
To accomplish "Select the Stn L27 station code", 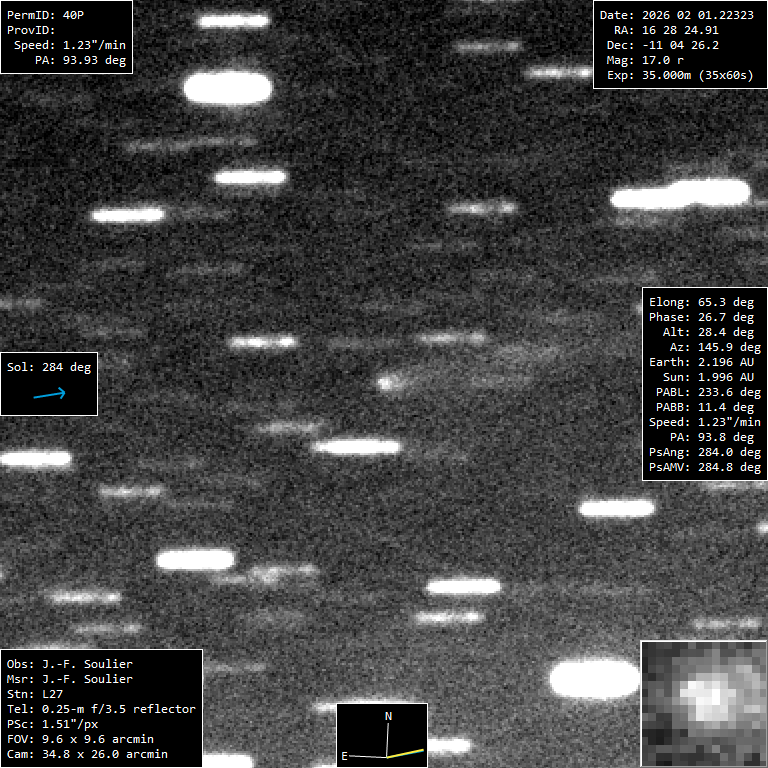I will [x=36, y=694].
